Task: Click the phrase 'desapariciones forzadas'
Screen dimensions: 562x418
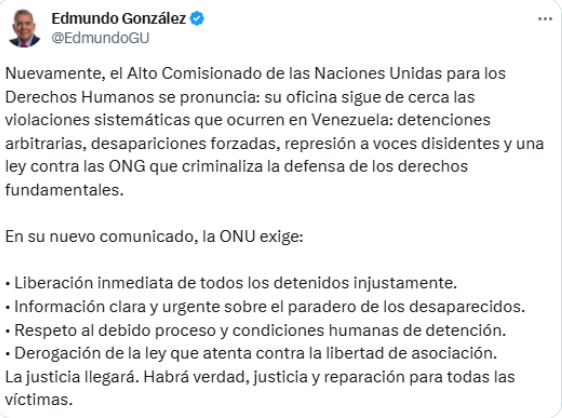Action: click(x=184, y=143)
